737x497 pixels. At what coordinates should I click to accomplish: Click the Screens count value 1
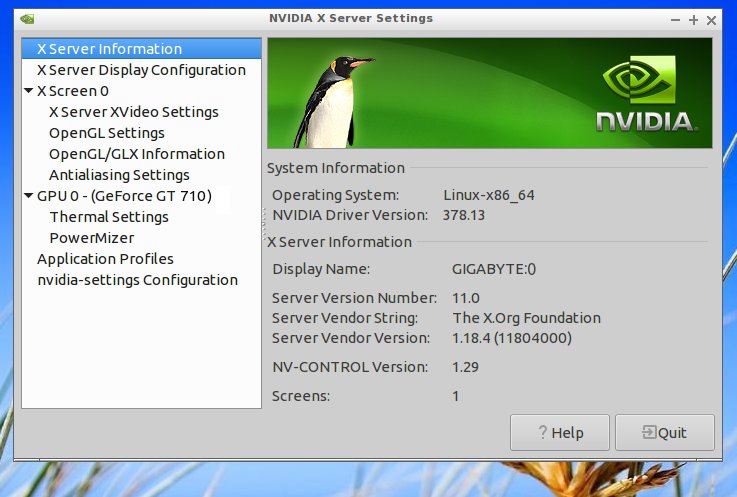(x=455, y=396)
